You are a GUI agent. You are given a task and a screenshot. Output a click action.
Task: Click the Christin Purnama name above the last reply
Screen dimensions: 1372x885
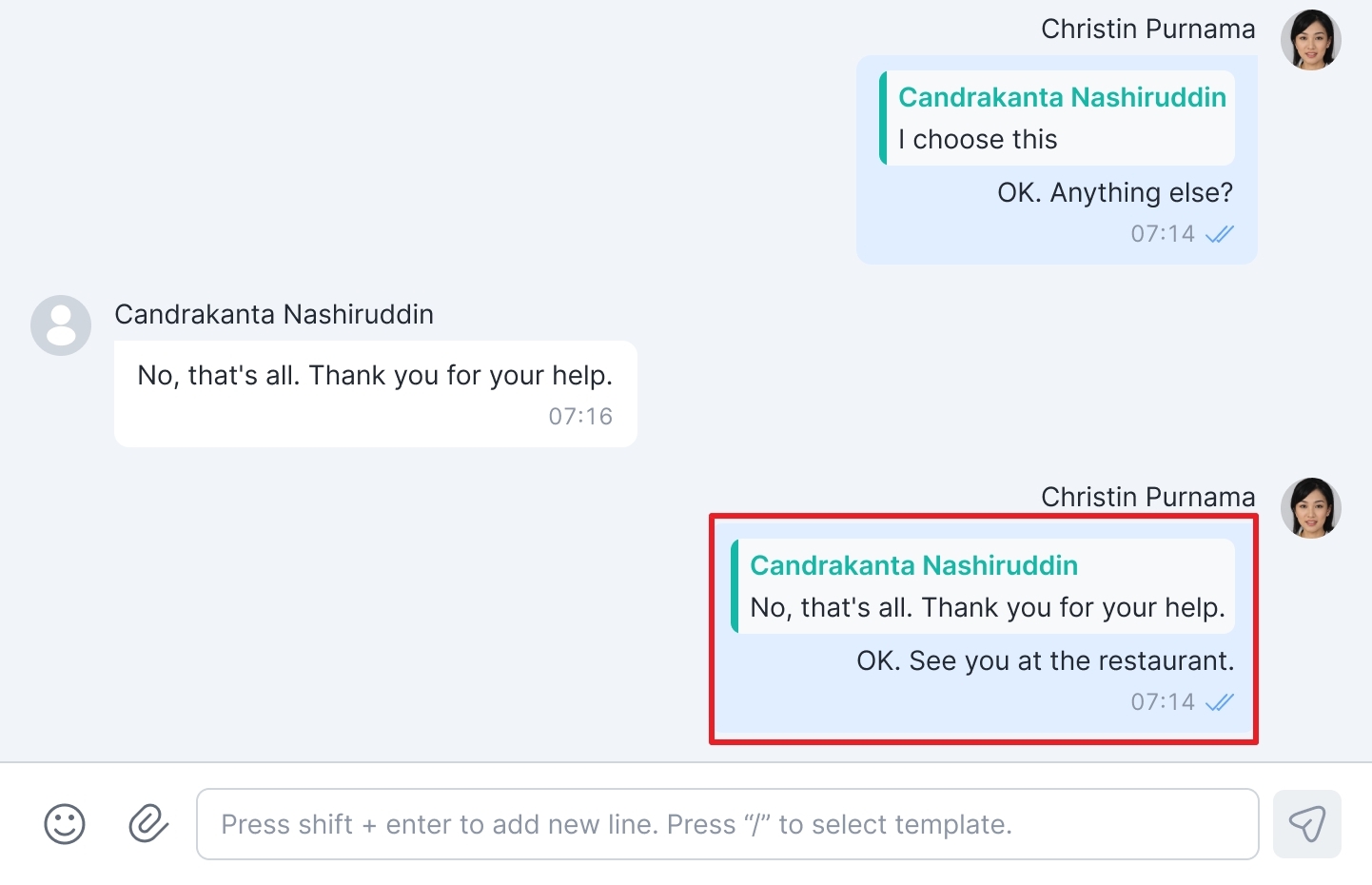coord(1148,497)
